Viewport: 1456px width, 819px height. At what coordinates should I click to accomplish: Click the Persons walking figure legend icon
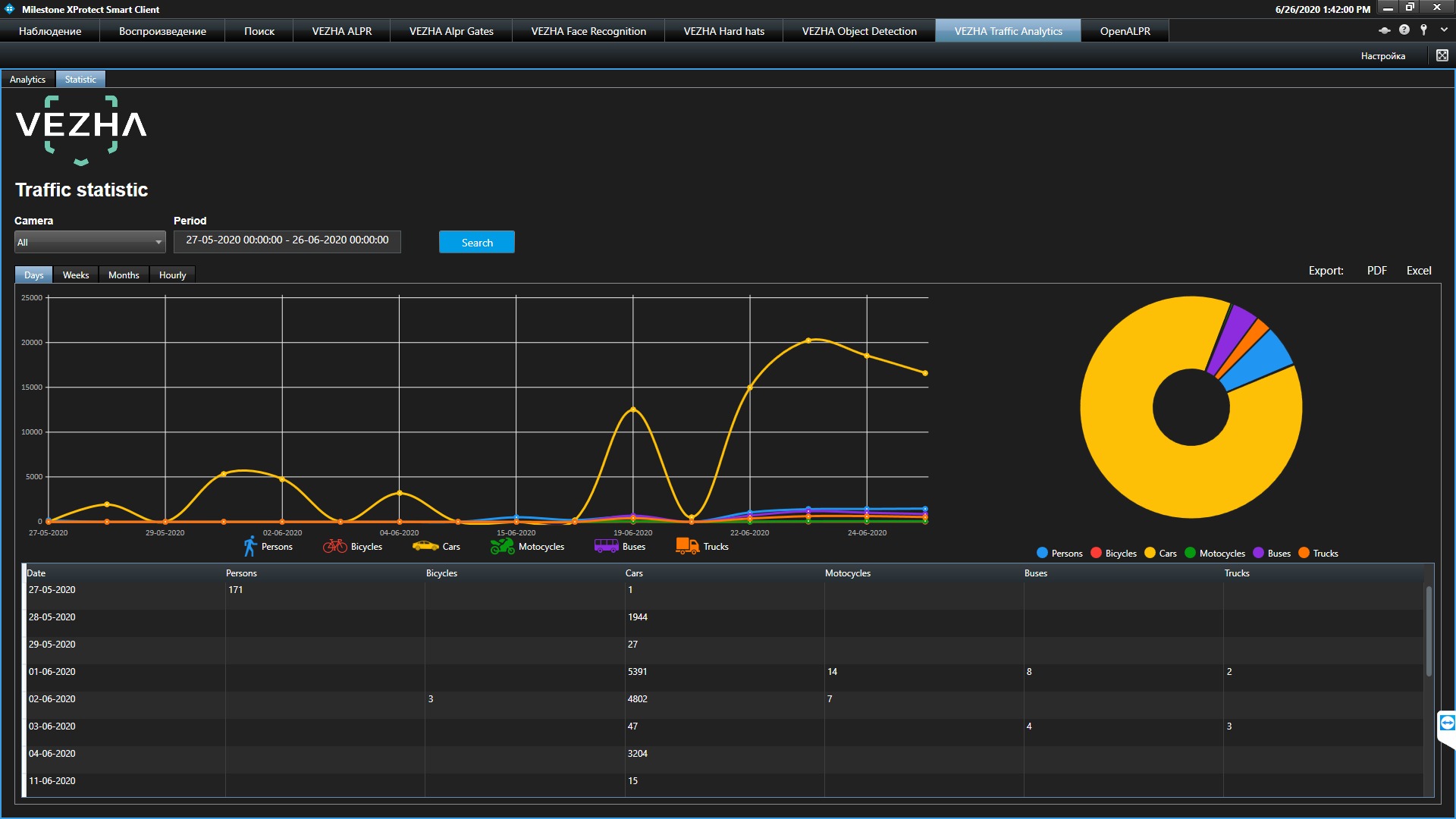[249, 546]
